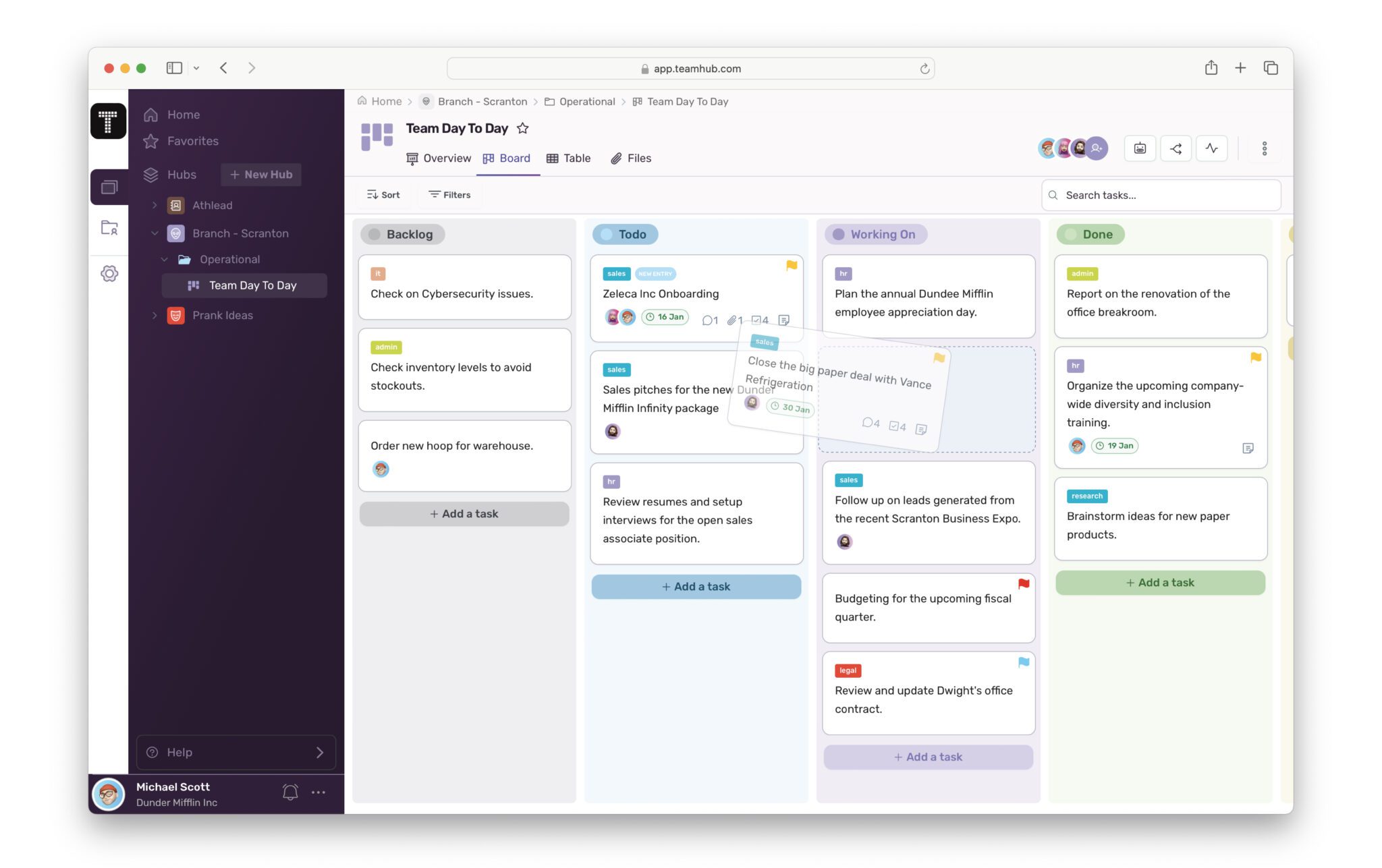Click the boards icon in the narrow sidebar
The height and width of the screenshot is (868, 1382).
109,187
